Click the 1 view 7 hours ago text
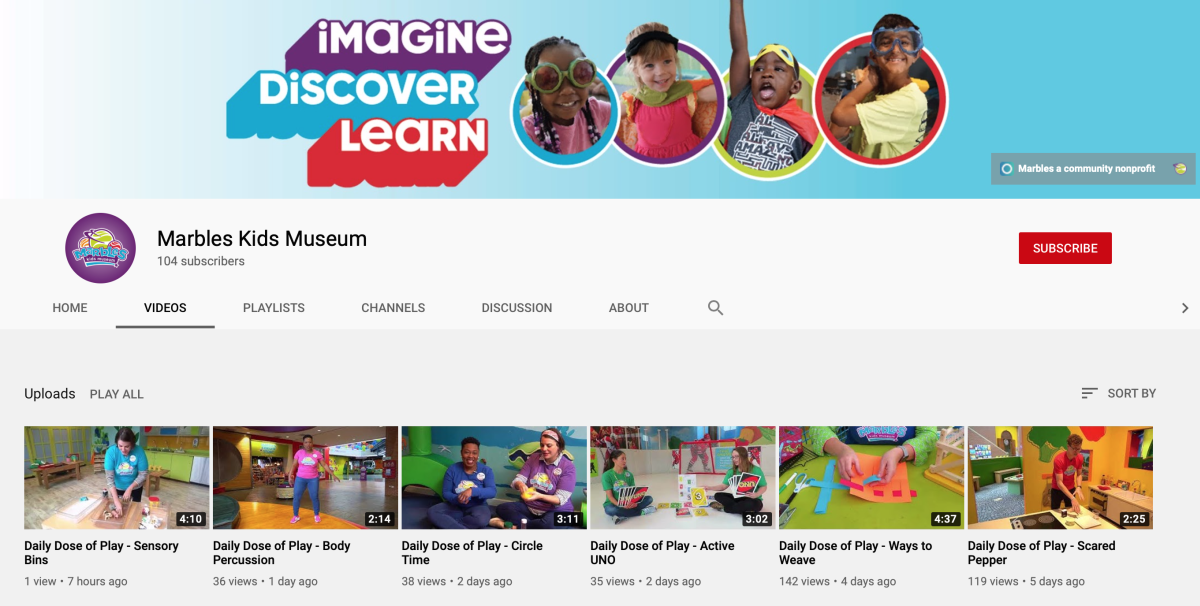The image size is (1200, 606). coord(76,581)
